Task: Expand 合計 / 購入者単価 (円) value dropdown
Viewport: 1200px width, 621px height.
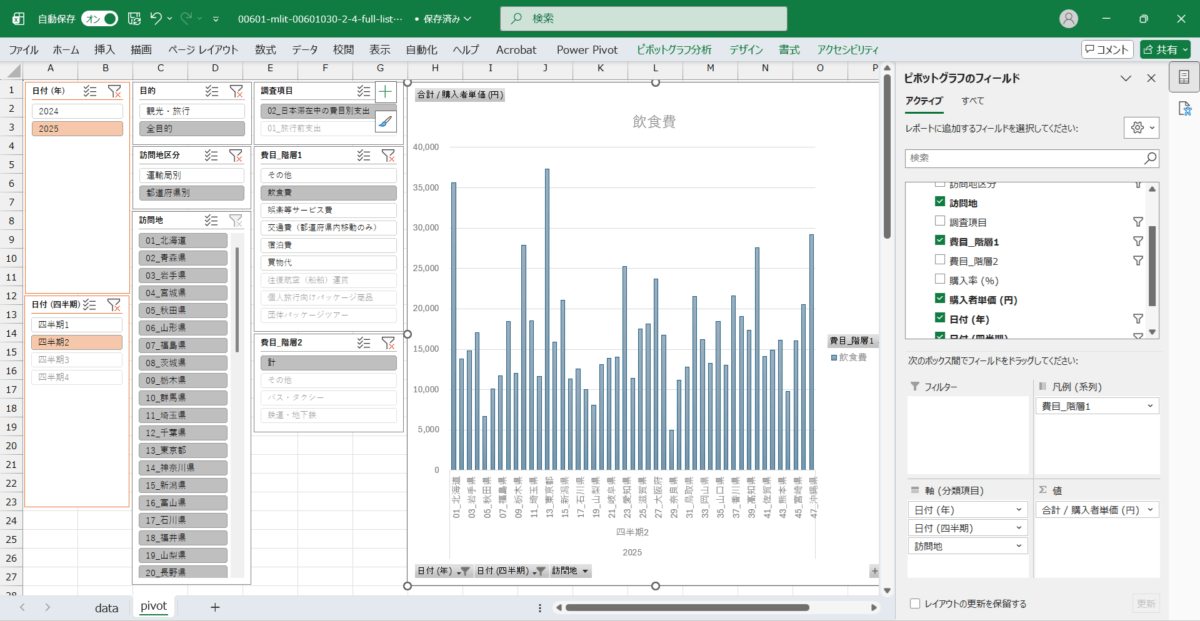Action: coord(1150,509)
